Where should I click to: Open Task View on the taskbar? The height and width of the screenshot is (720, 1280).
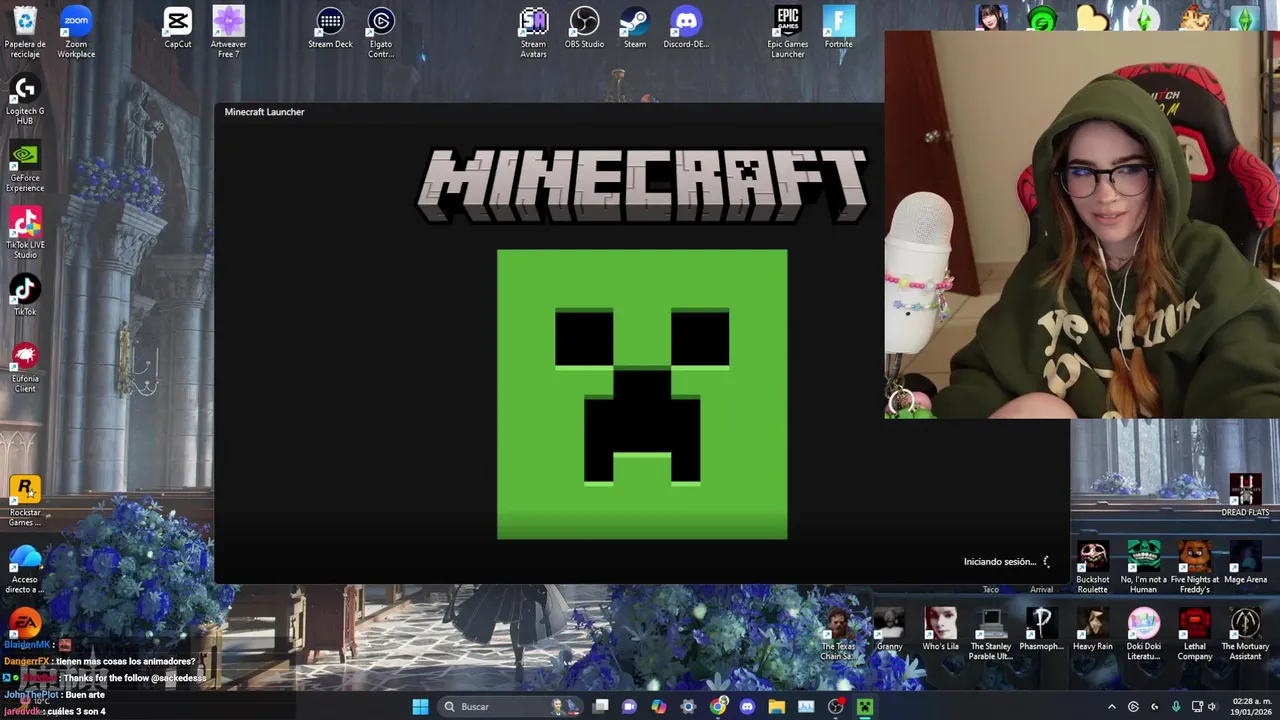pyautogui.click(x=600, y=707)
